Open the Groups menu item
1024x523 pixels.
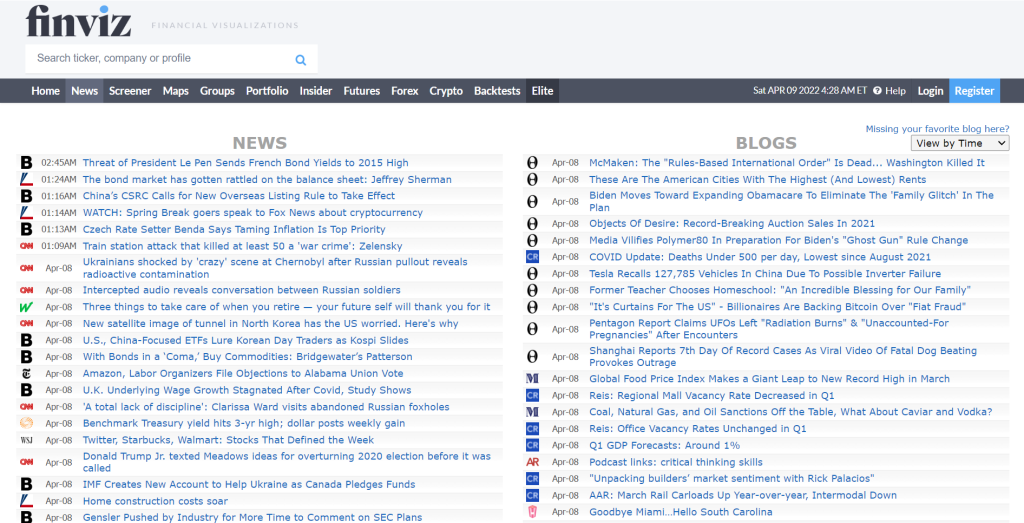[217, 91]
